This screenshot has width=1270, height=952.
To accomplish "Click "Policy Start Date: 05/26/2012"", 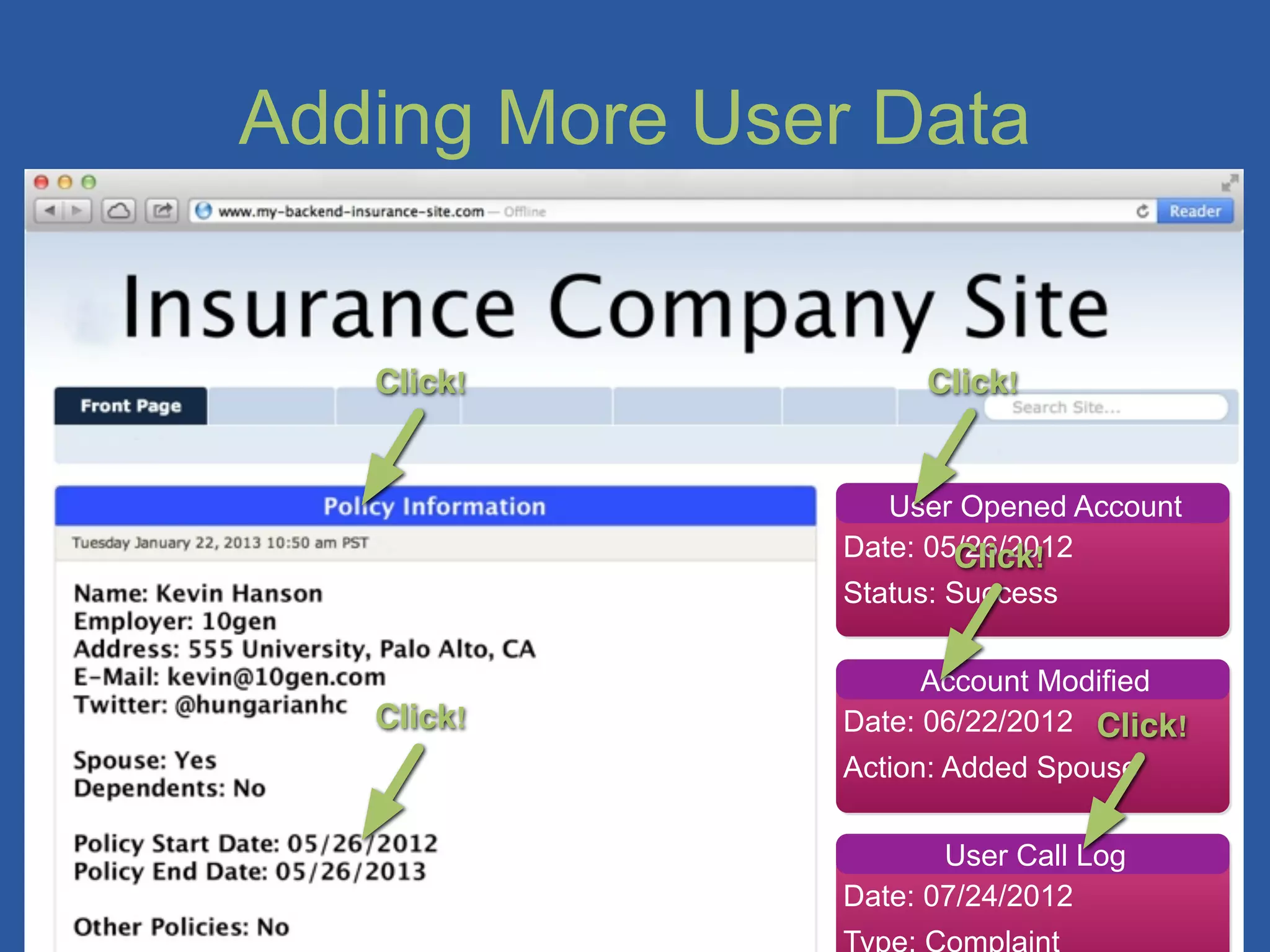I will (x=255, y=844).
